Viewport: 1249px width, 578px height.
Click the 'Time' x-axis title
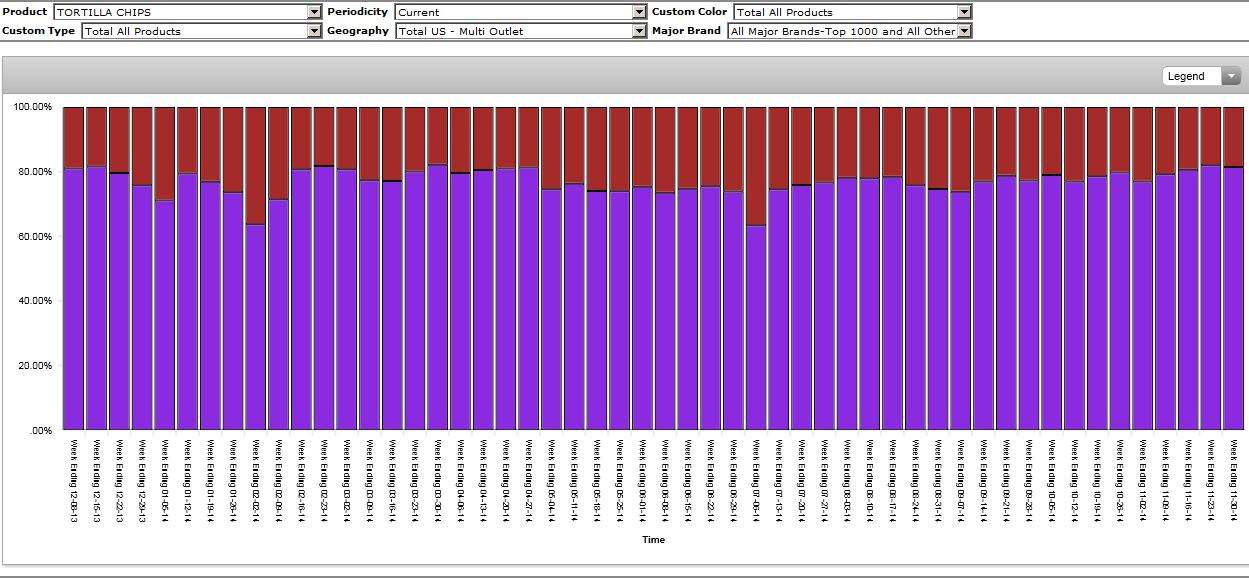click(x=653, y=540)
